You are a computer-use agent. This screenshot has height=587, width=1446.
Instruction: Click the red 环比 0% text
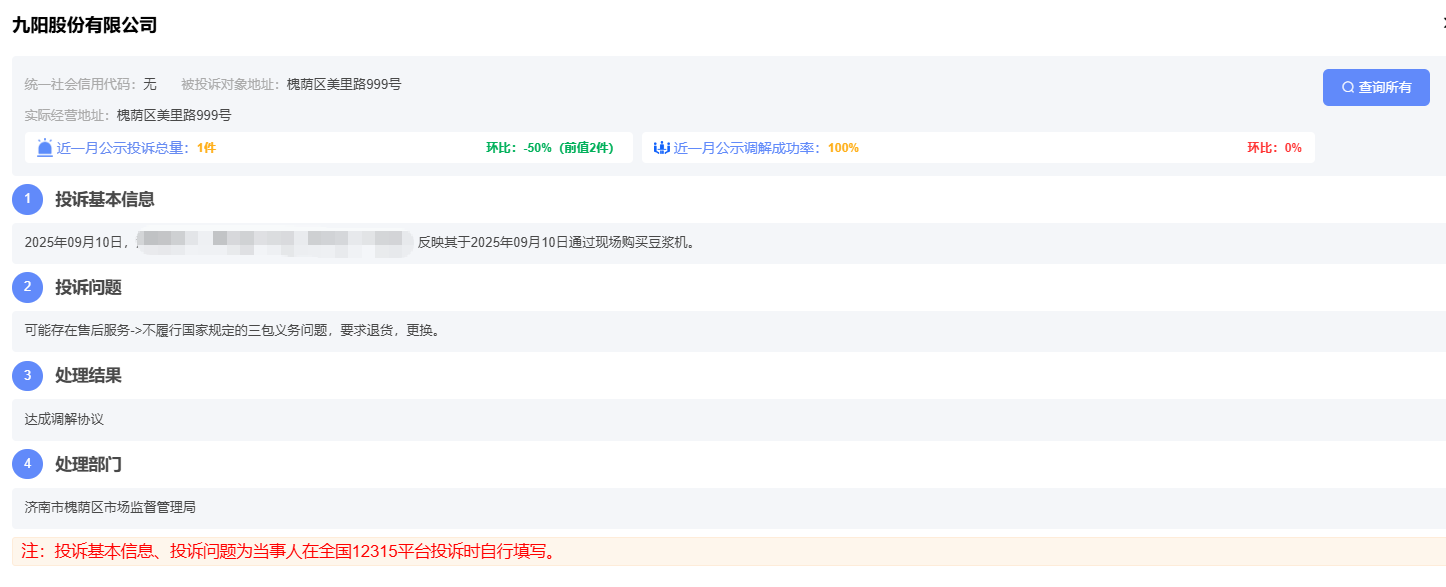[x=1274, y=148]
